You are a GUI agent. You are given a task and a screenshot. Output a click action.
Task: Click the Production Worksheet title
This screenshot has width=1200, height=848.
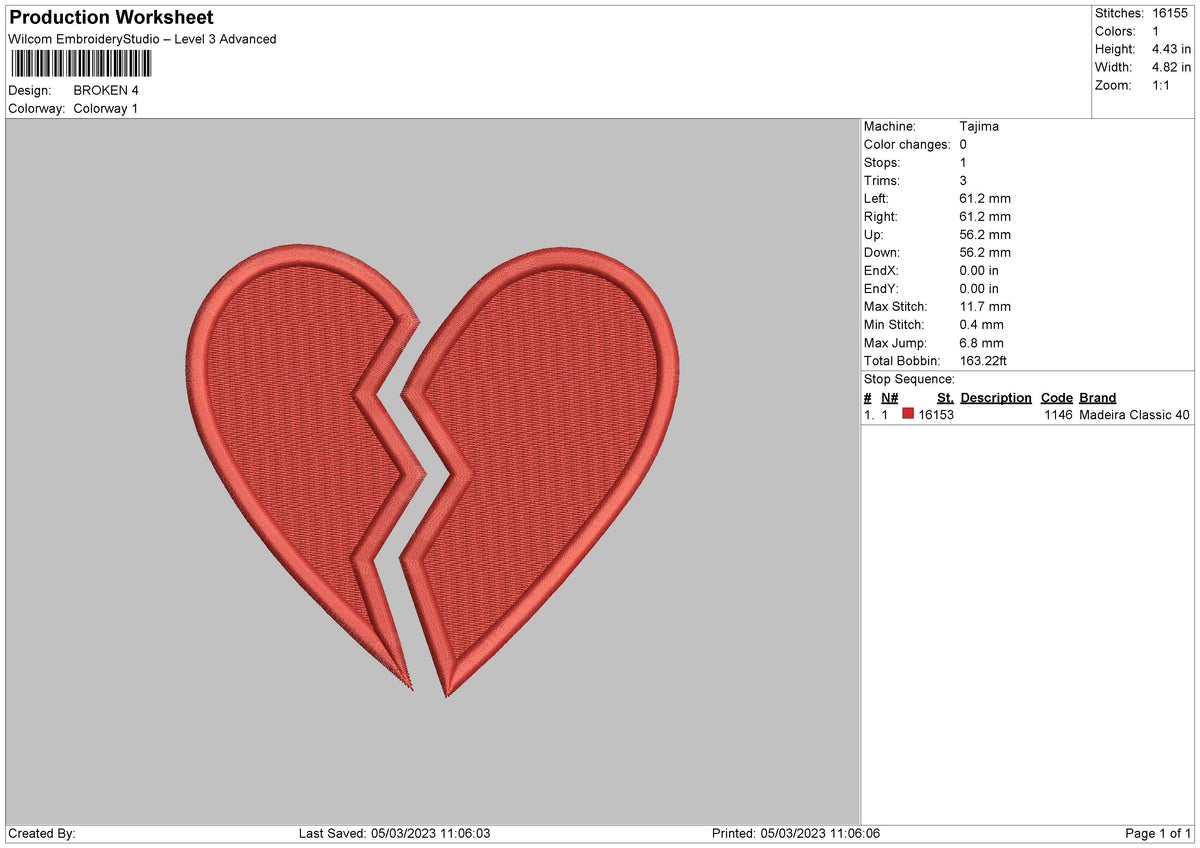pos(110,17)
